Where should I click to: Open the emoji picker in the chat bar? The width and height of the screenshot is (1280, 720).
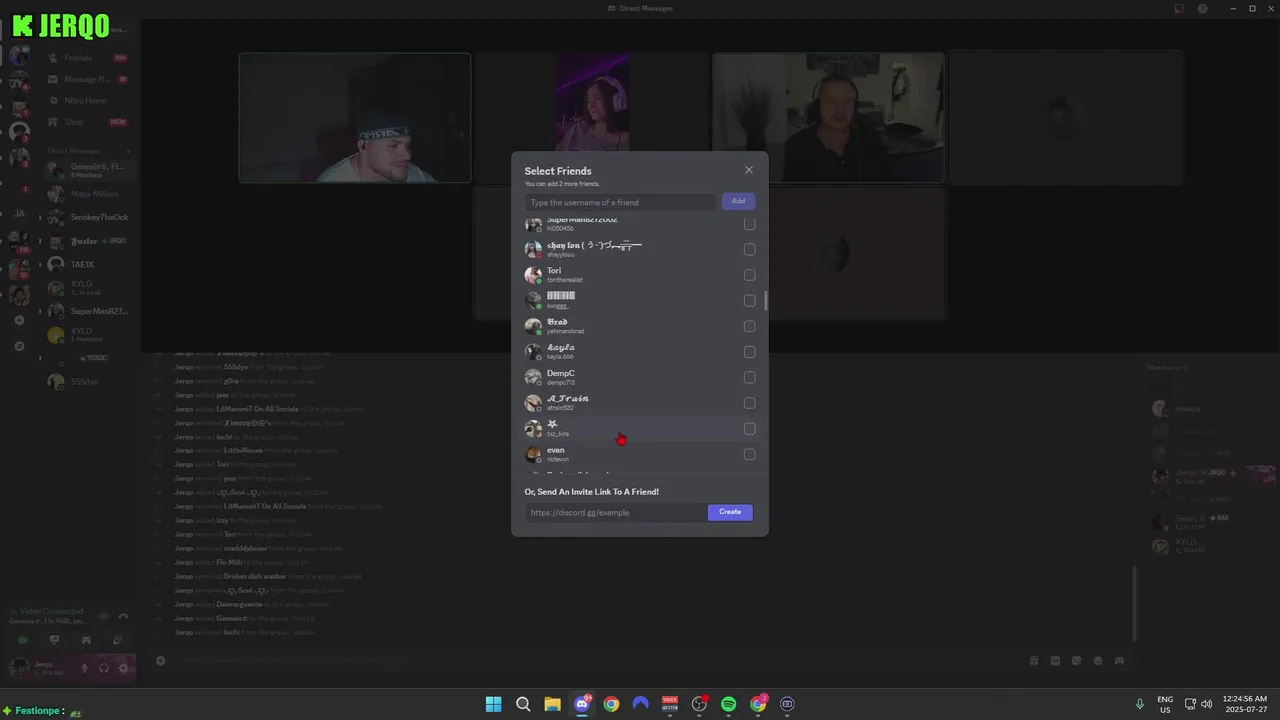(x=1098, y=660)
